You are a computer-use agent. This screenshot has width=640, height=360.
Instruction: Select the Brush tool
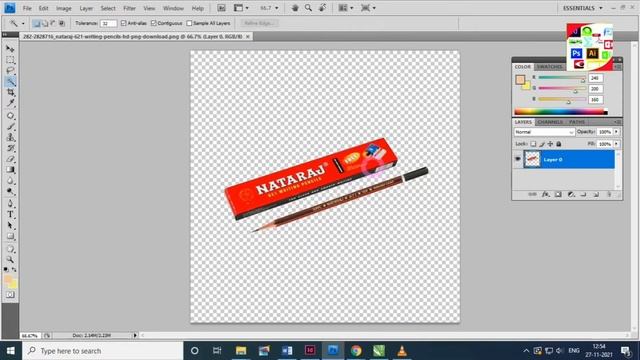click(x=10, y=127)
